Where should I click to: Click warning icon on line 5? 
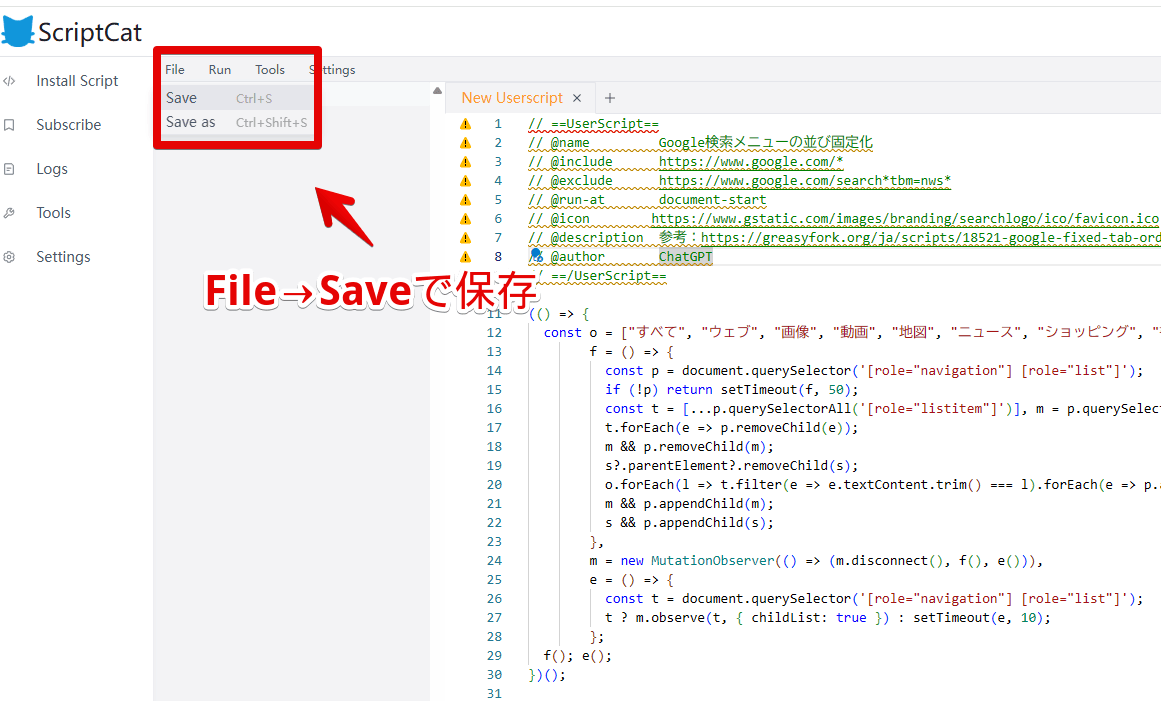465,200
